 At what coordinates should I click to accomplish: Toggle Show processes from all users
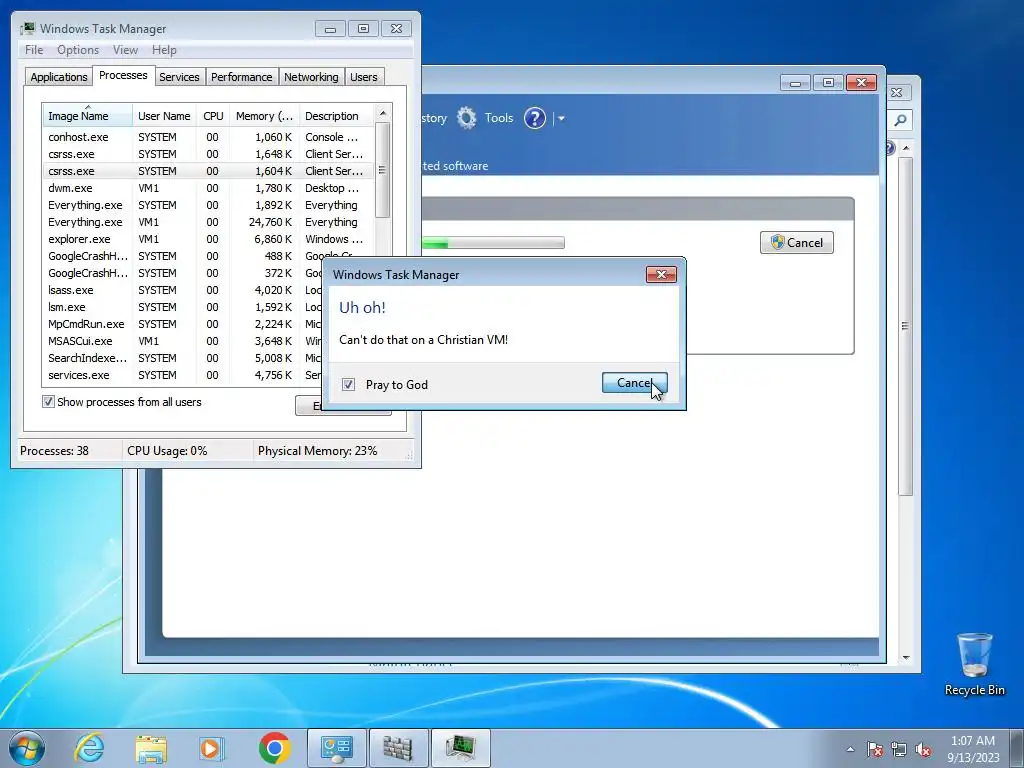click(48, 402)
